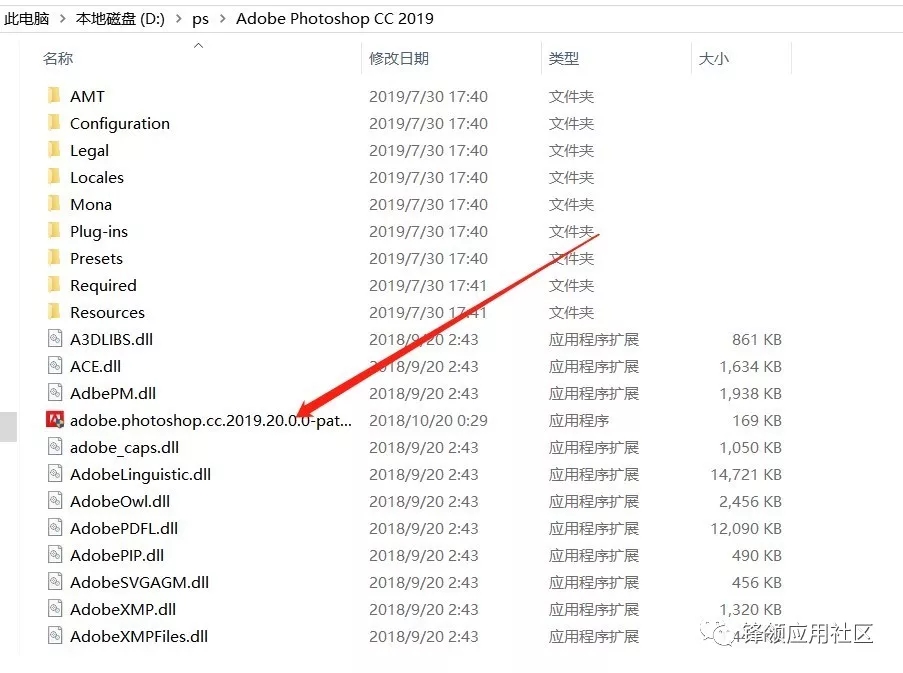Click the ACE.dll file icon
Image resolution: width=903 pixels, height=673 pixels.
coord(55,366)
